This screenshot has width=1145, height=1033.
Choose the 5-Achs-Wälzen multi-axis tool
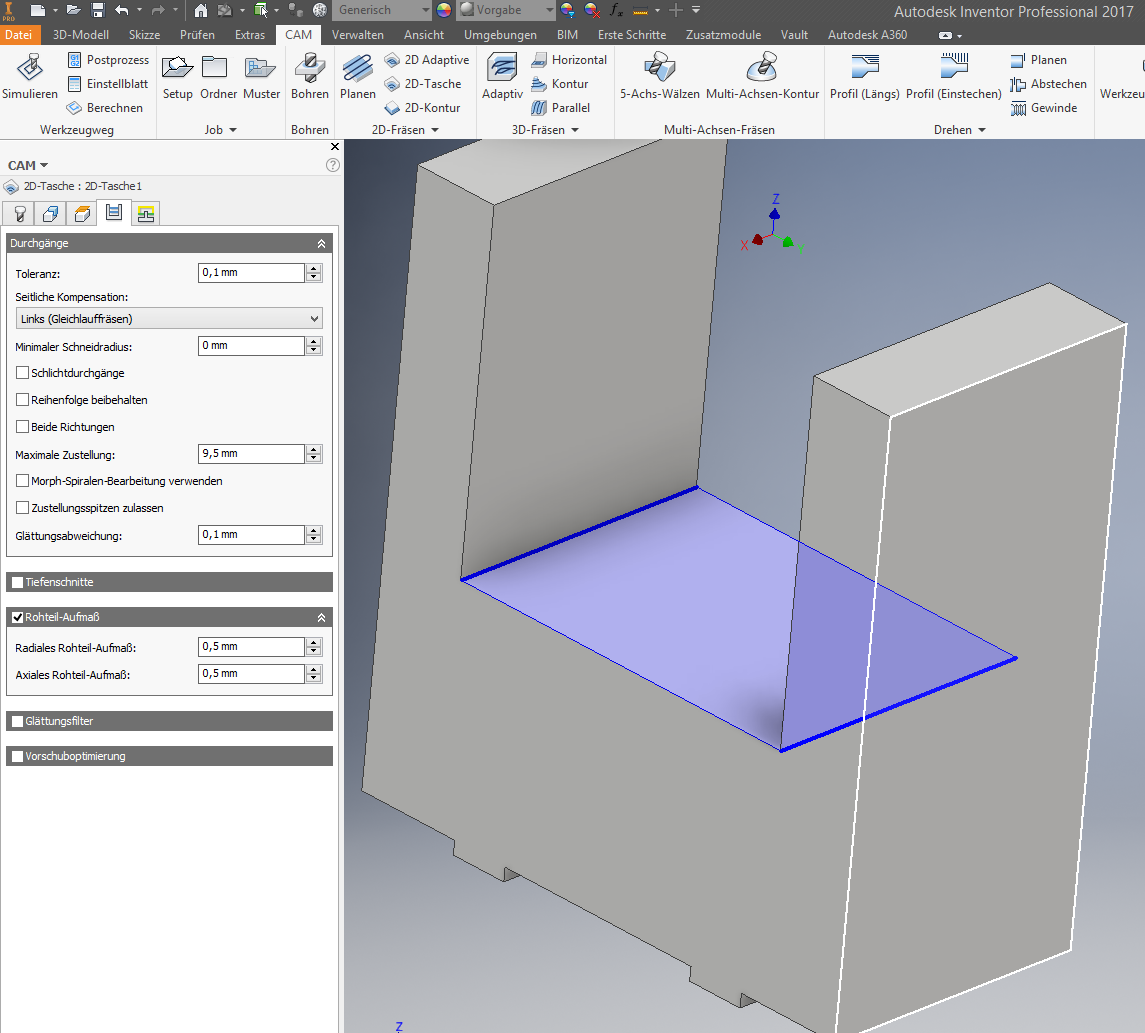(659, 76)
